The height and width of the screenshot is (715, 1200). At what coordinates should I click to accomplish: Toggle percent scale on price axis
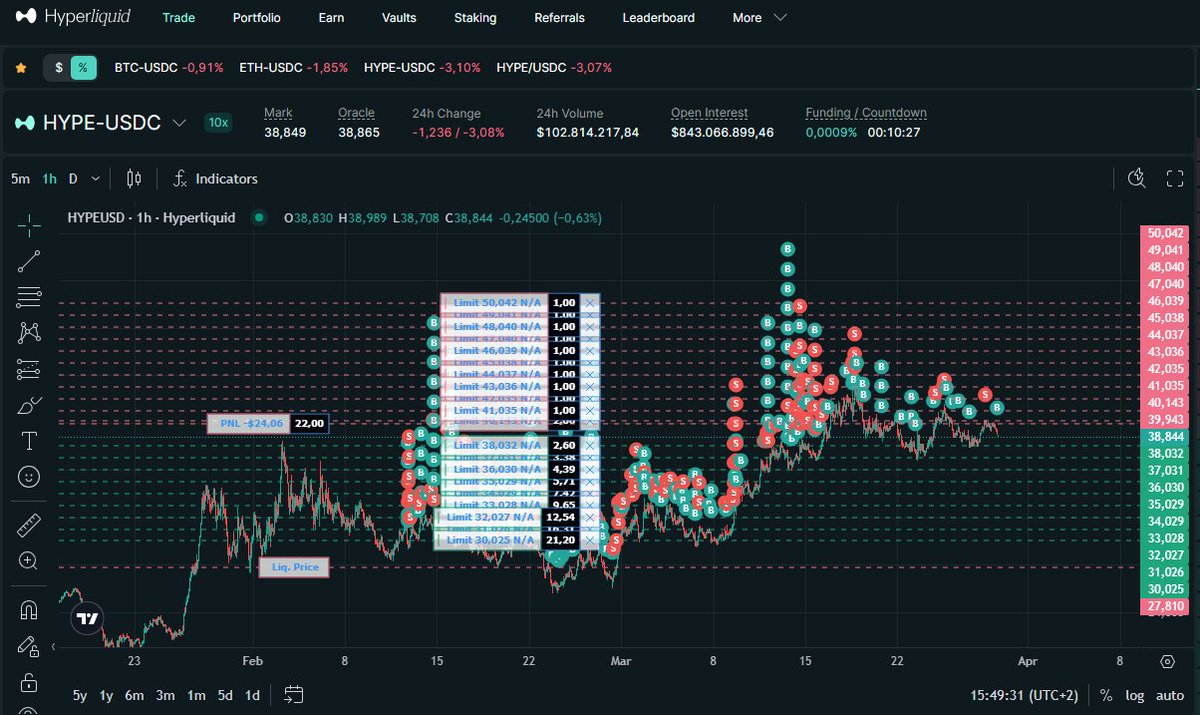1106,695
